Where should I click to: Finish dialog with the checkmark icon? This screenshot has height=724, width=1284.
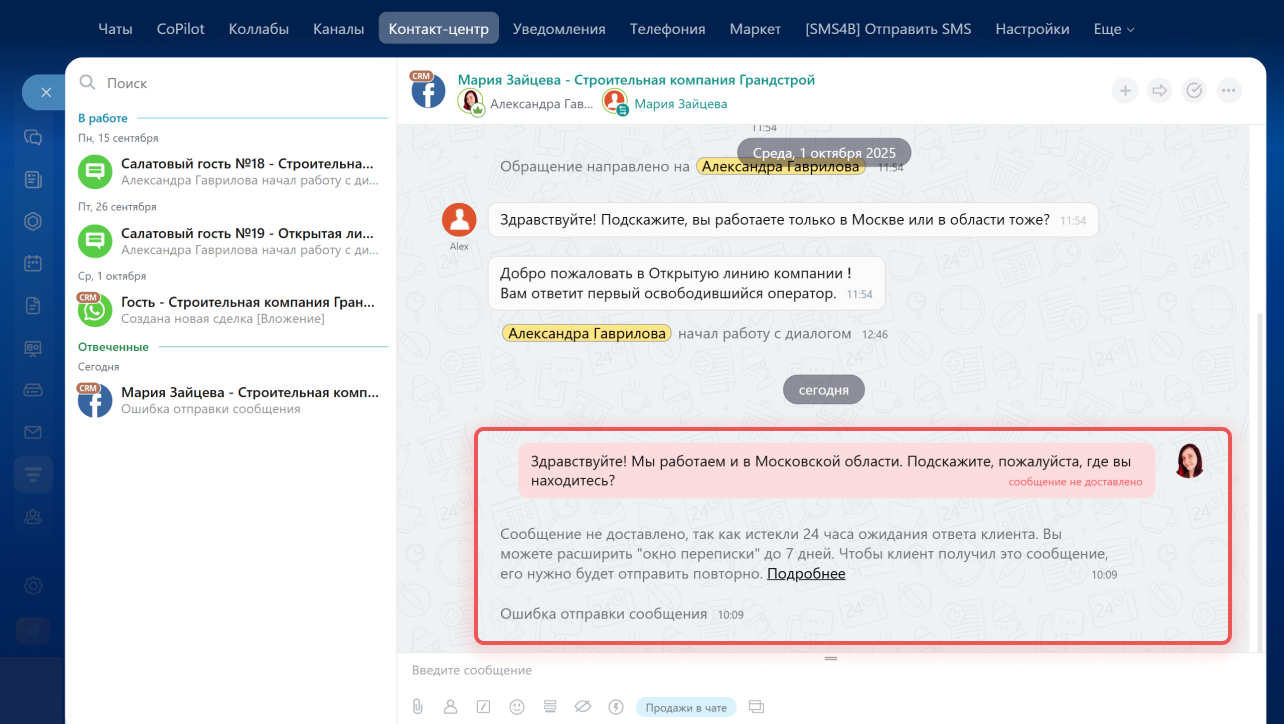[x=1194, y=91]
